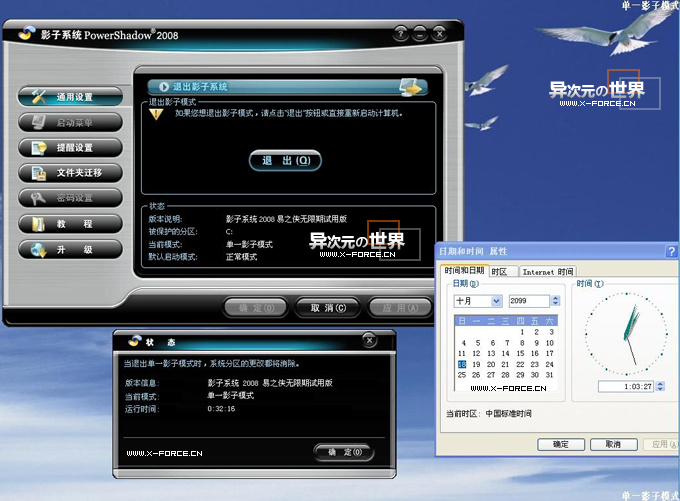Image resolution: width=680 pixels, height=501 pixels.
Task: Close the PowerShadow 2008 window
Action: tap(439, 33)
